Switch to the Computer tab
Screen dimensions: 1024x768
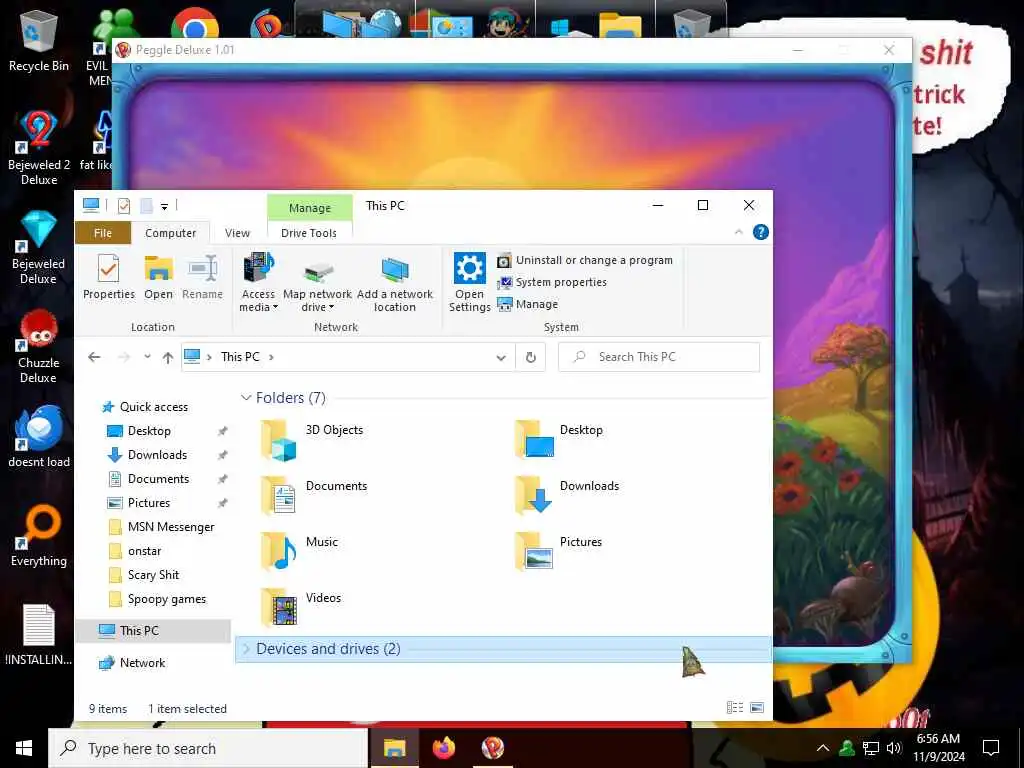click(x=170, y=233)
